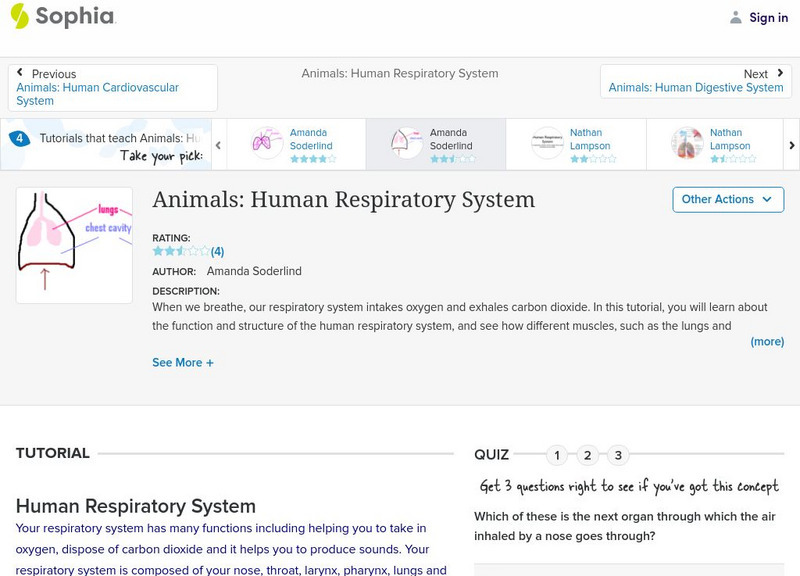Expand details with See More +
Viewport: 800px width, 576px height.
pyautogui.click(x=183, y=363)
